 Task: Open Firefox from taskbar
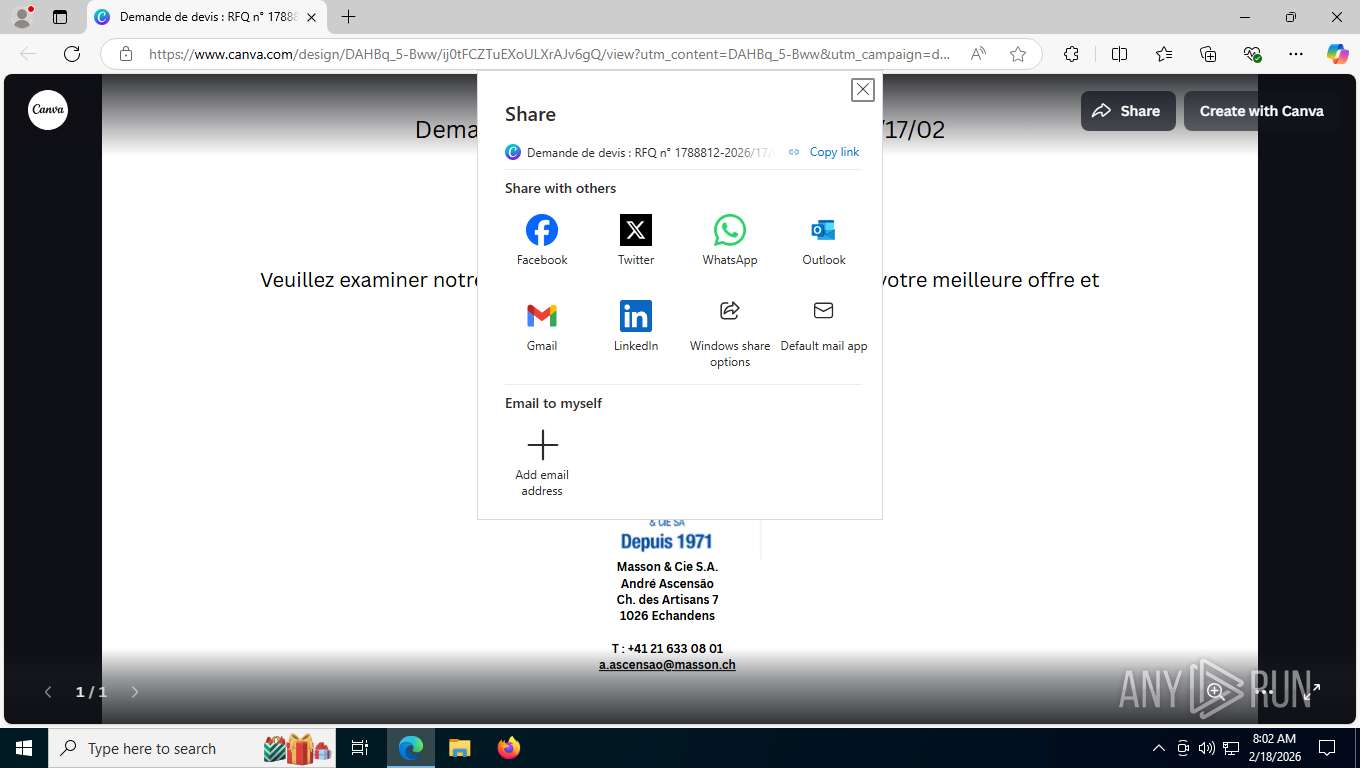click(509, 748)
